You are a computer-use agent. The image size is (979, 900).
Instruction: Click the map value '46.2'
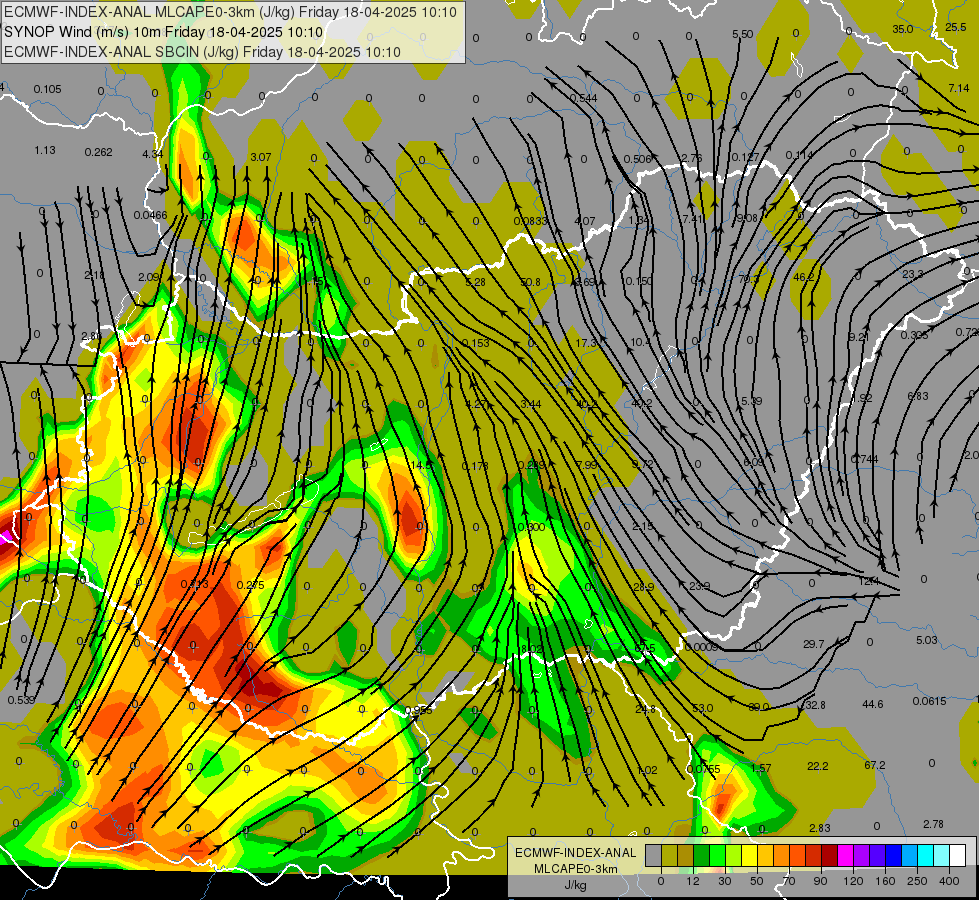[x=804, y=277]
